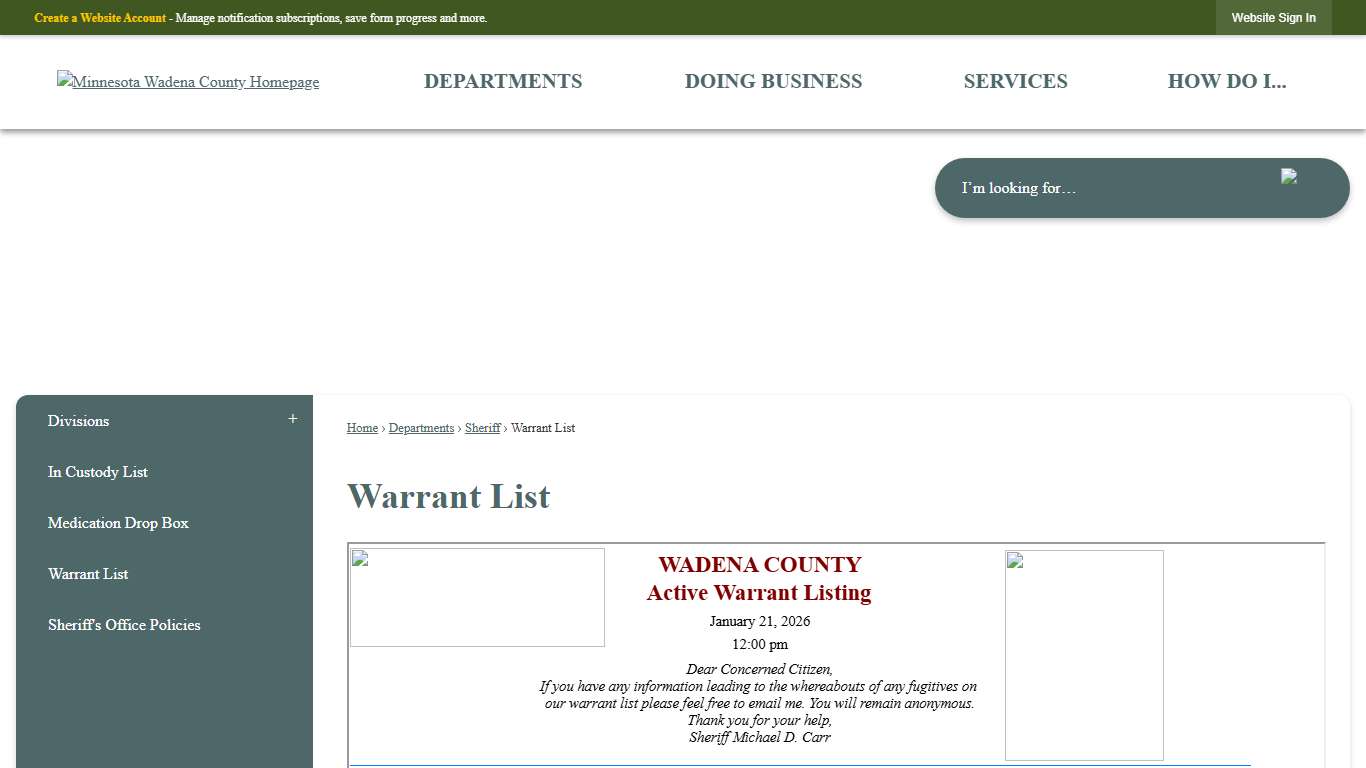Click the Website Sign In button
The height and width of the screenshot is (768, 1366).
point(1274,17)
